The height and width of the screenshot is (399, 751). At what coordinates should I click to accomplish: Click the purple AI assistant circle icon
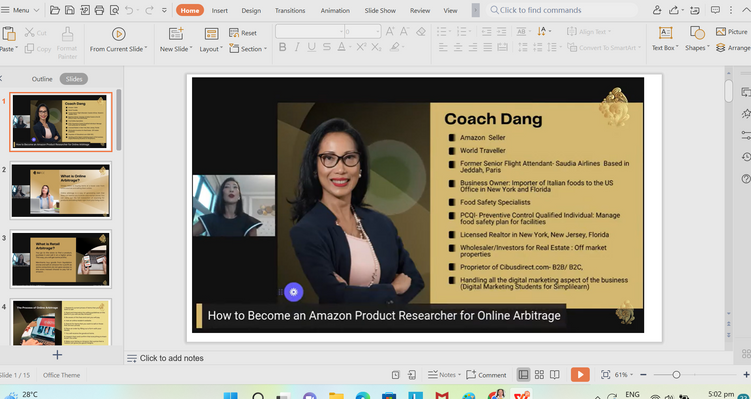294,292
